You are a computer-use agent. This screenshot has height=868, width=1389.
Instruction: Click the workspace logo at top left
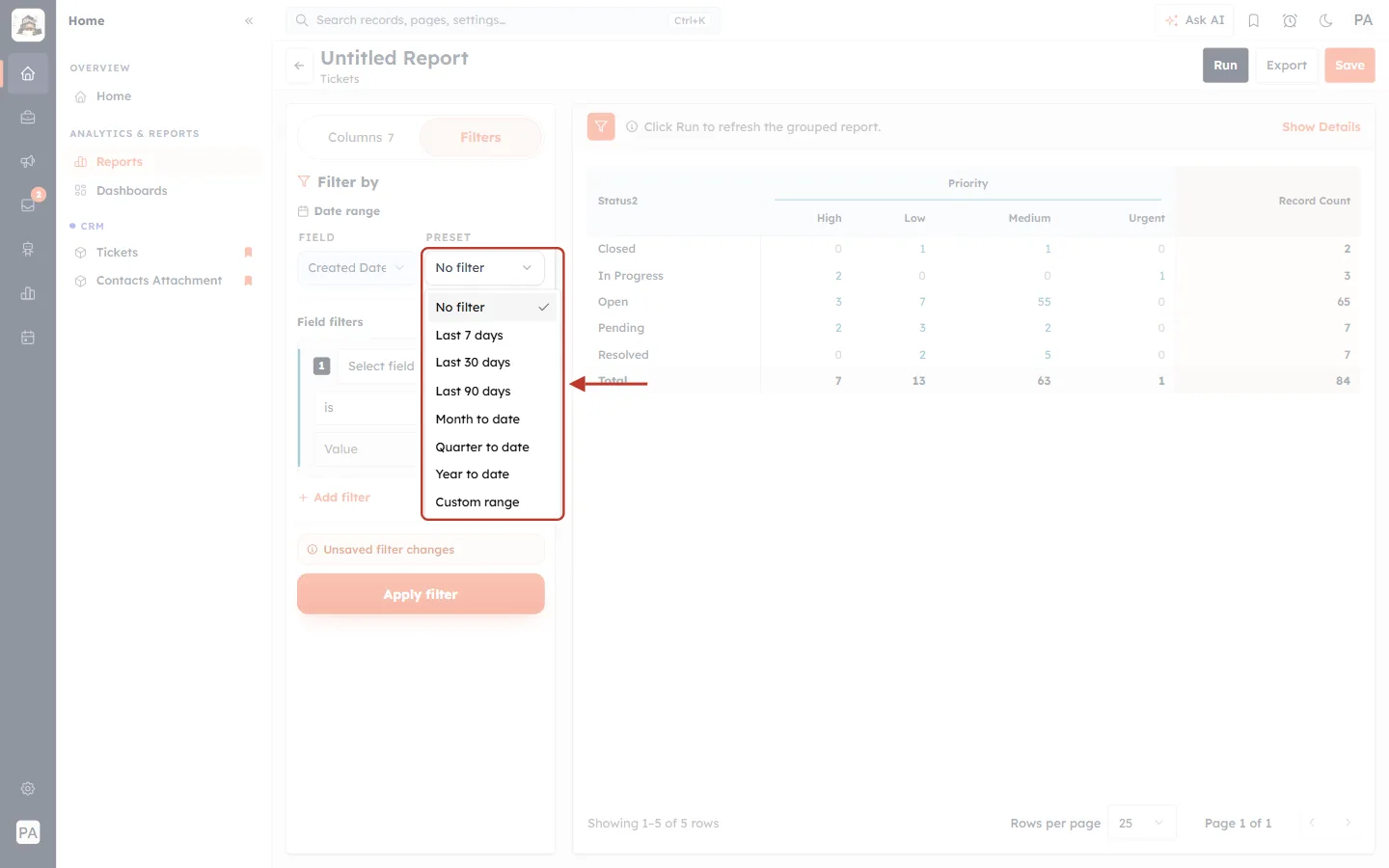(28, 25)
